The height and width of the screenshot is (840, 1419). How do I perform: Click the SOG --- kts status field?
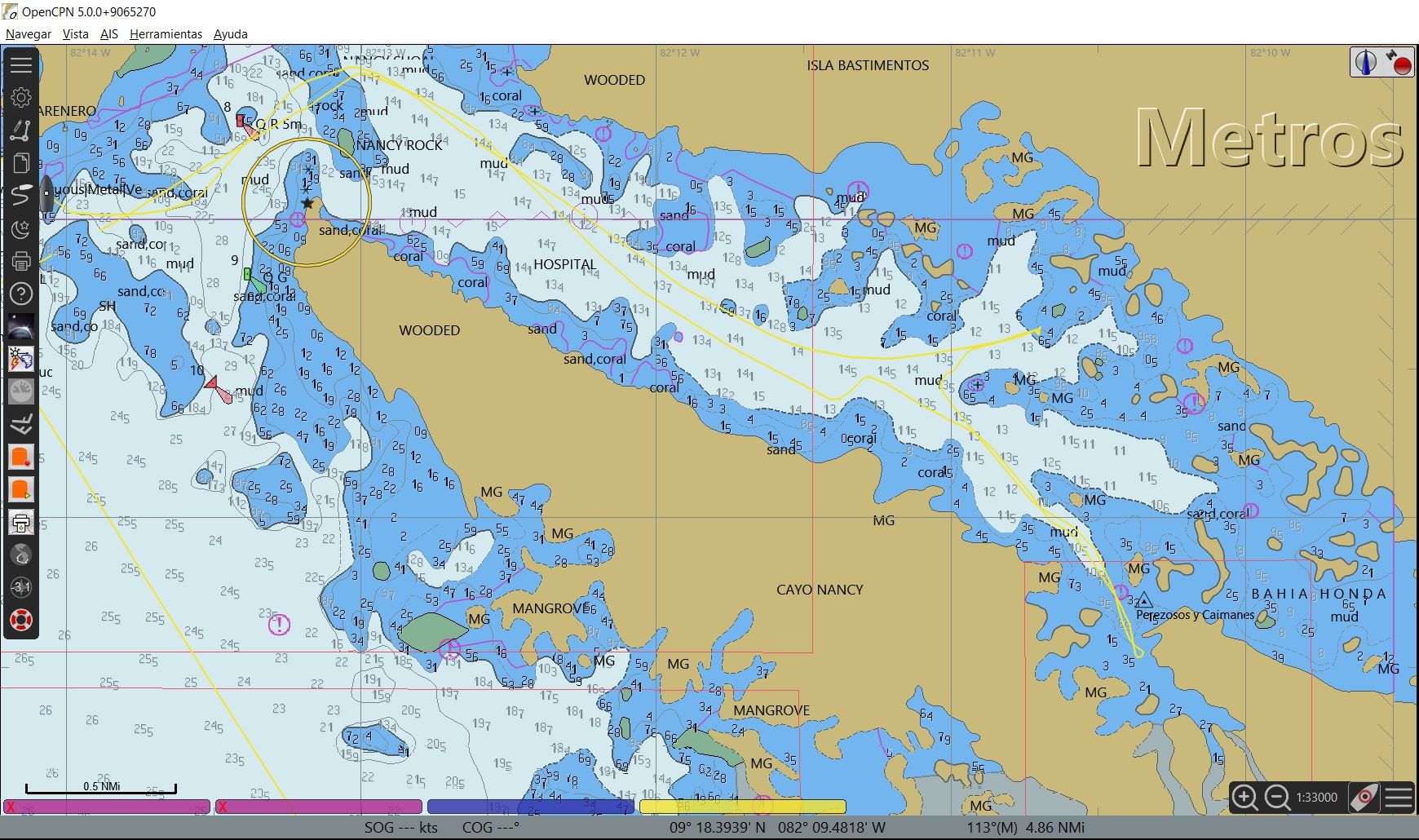pos(400,827)
